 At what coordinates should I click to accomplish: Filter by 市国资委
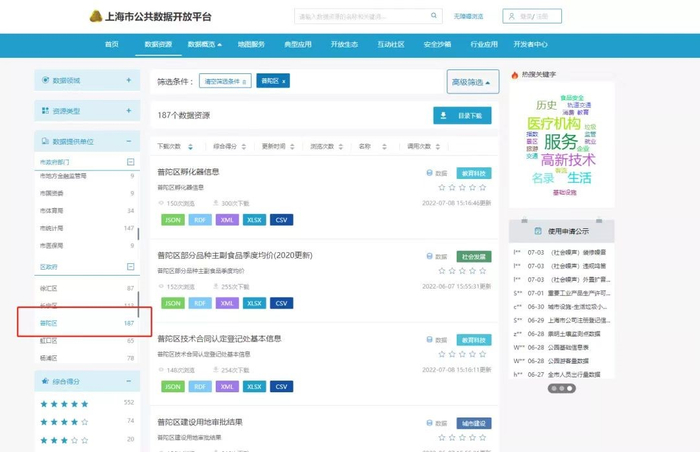(x=87, y=193)
